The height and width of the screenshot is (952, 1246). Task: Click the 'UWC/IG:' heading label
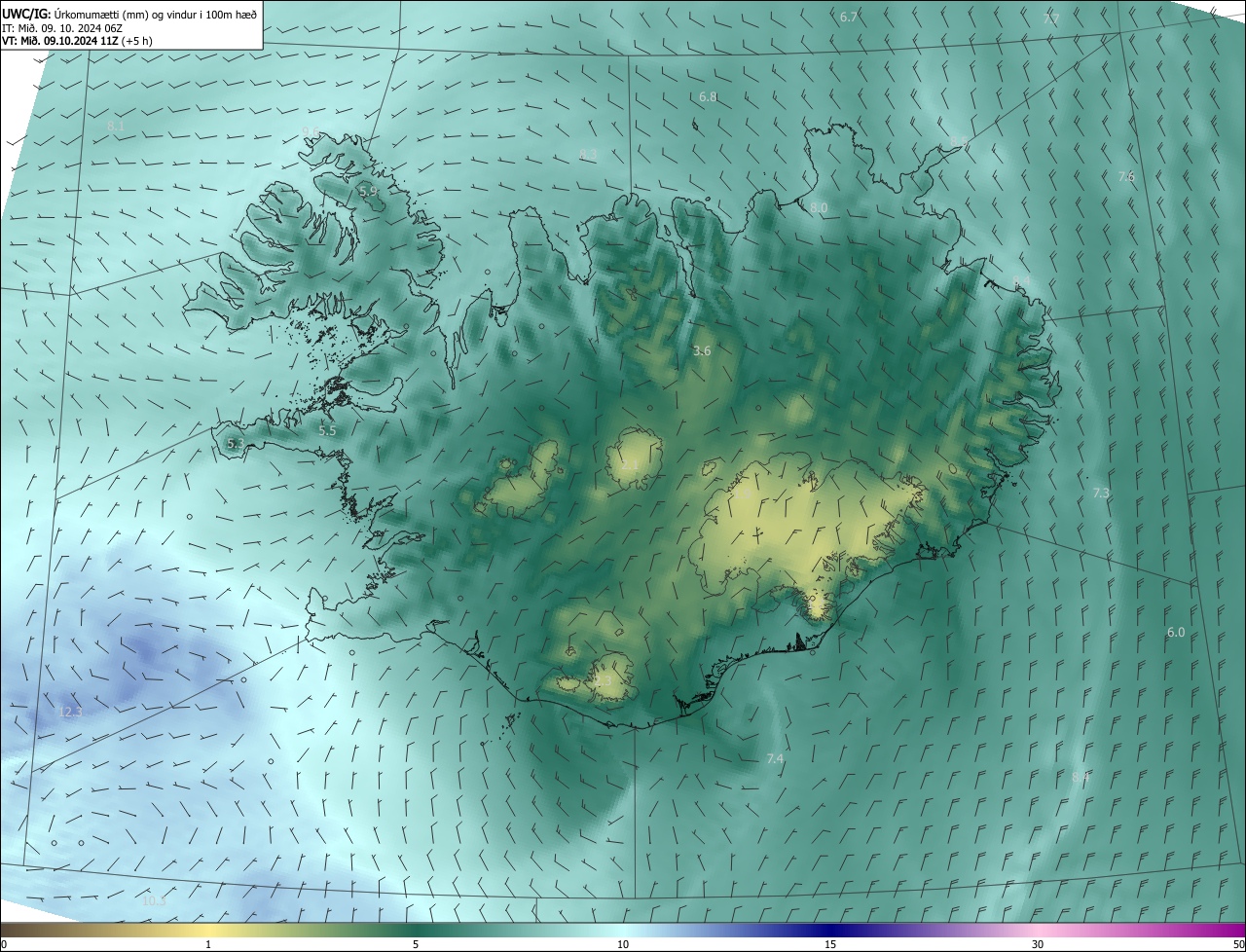25,15
